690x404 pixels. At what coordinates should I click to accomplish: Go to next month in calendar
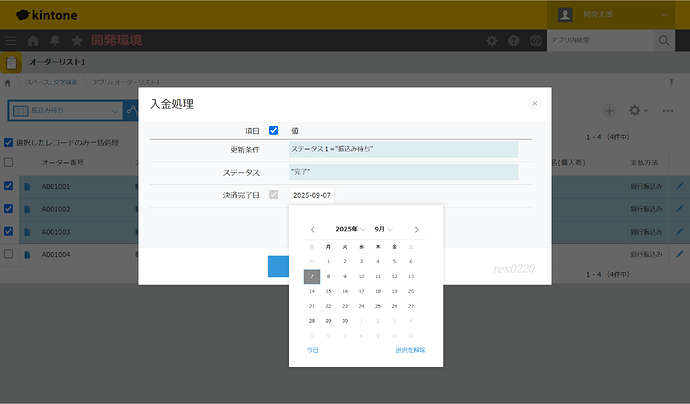pyautogui.click(x=416, y=229)
